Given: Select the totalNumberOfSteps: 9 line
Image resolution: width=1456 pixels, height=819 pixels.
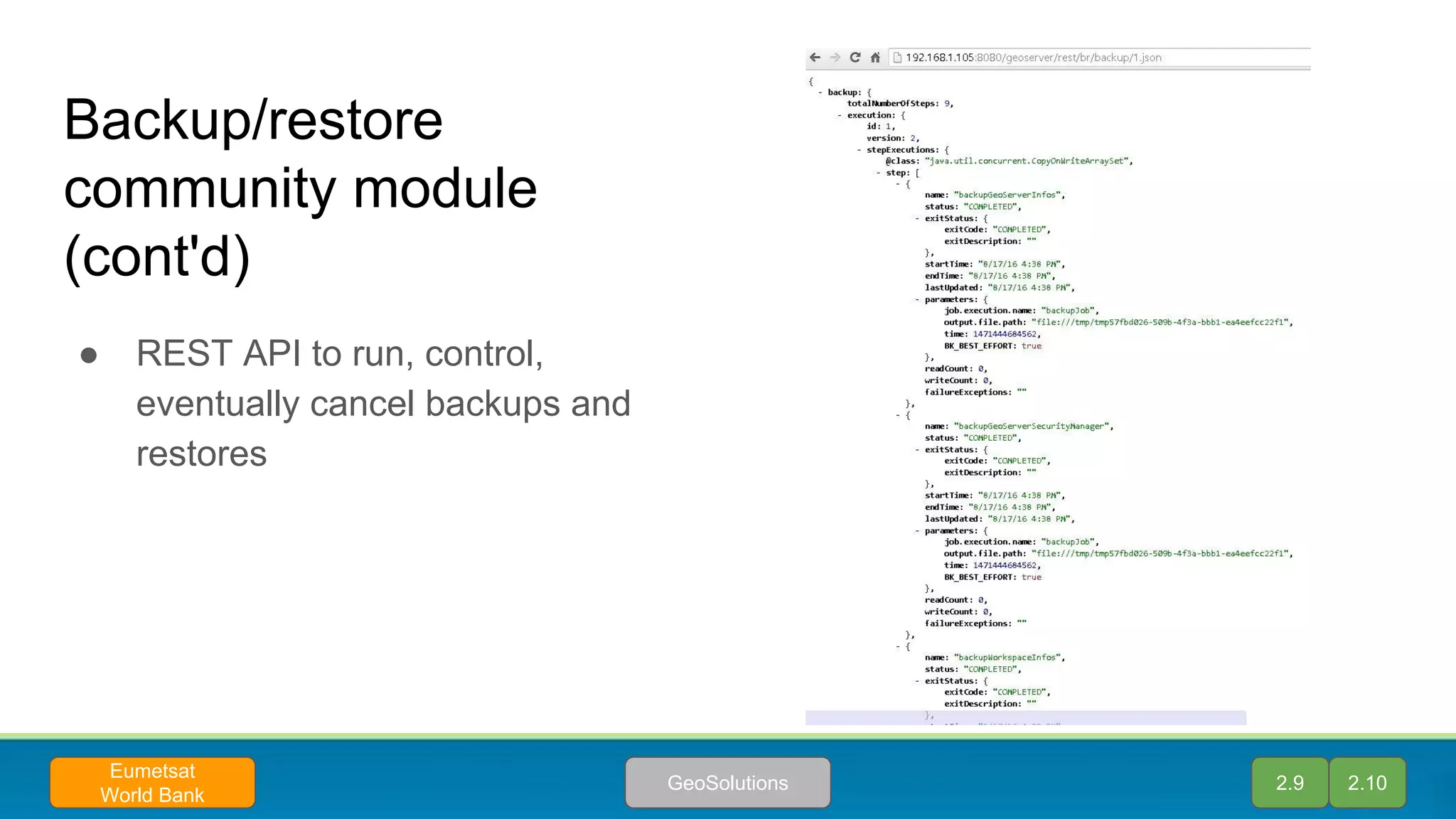Looking at the screenshot, I should 900,104.
